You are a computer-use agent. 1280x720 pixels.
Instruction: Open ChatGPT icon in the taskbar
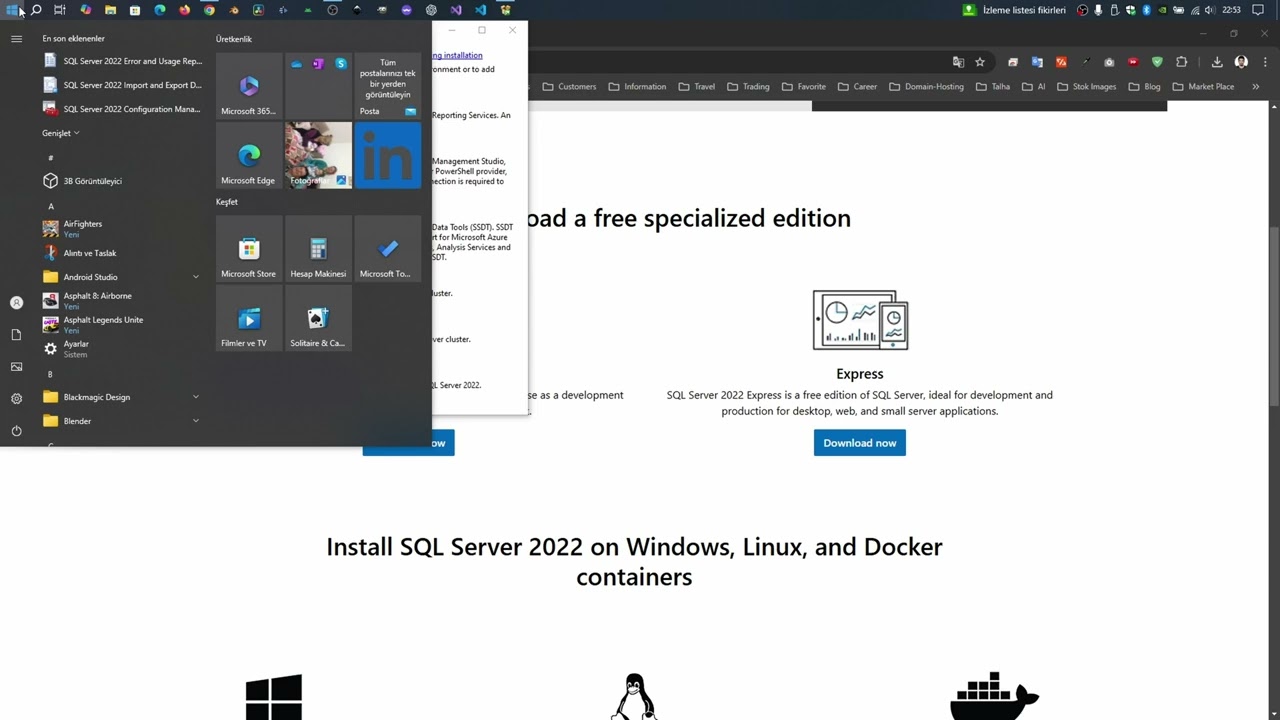tap(431, 10)
